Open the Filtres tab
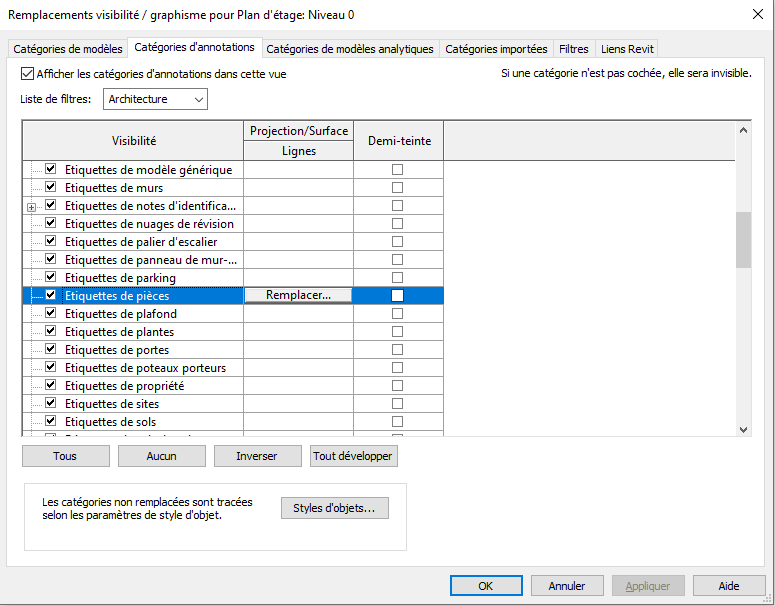Image resolution: width=775 pixels, height=606 pixels. (x=574, y=49)
